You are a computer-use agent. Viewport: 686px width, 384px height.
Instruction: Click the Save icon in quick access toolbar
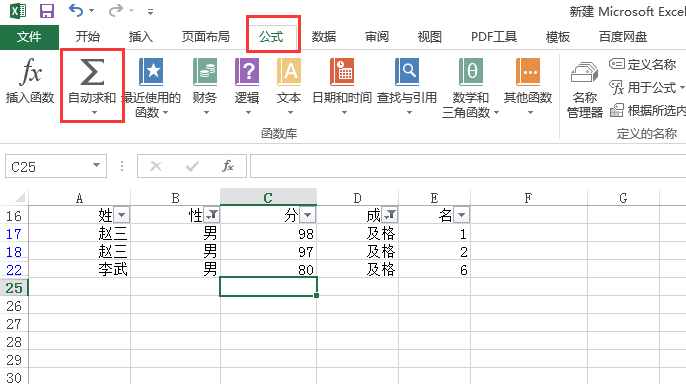tap(47, 10)
